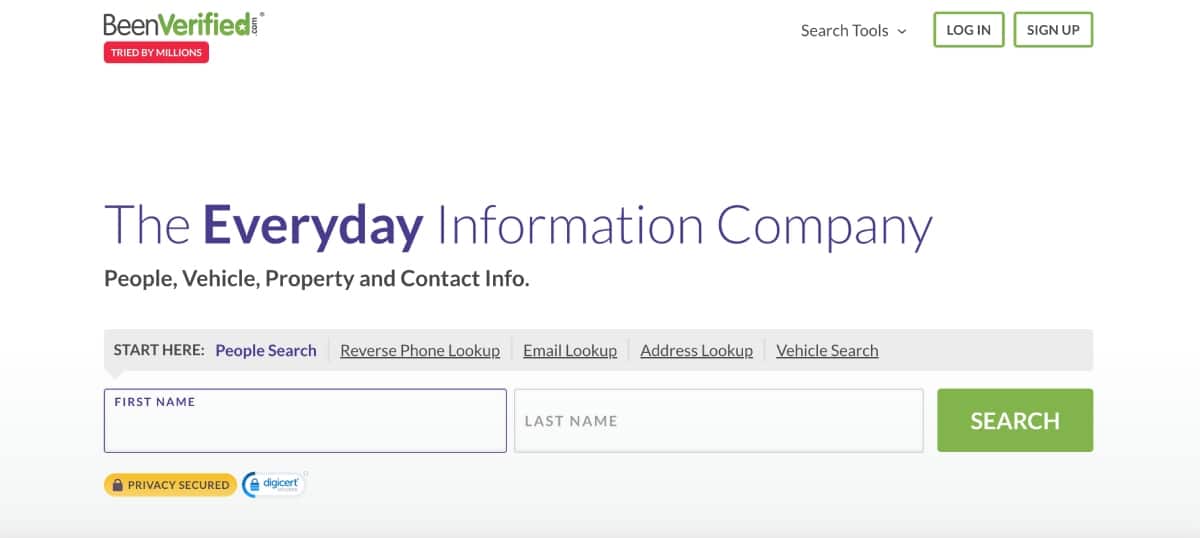Click the BeenVerified logo

182,24
